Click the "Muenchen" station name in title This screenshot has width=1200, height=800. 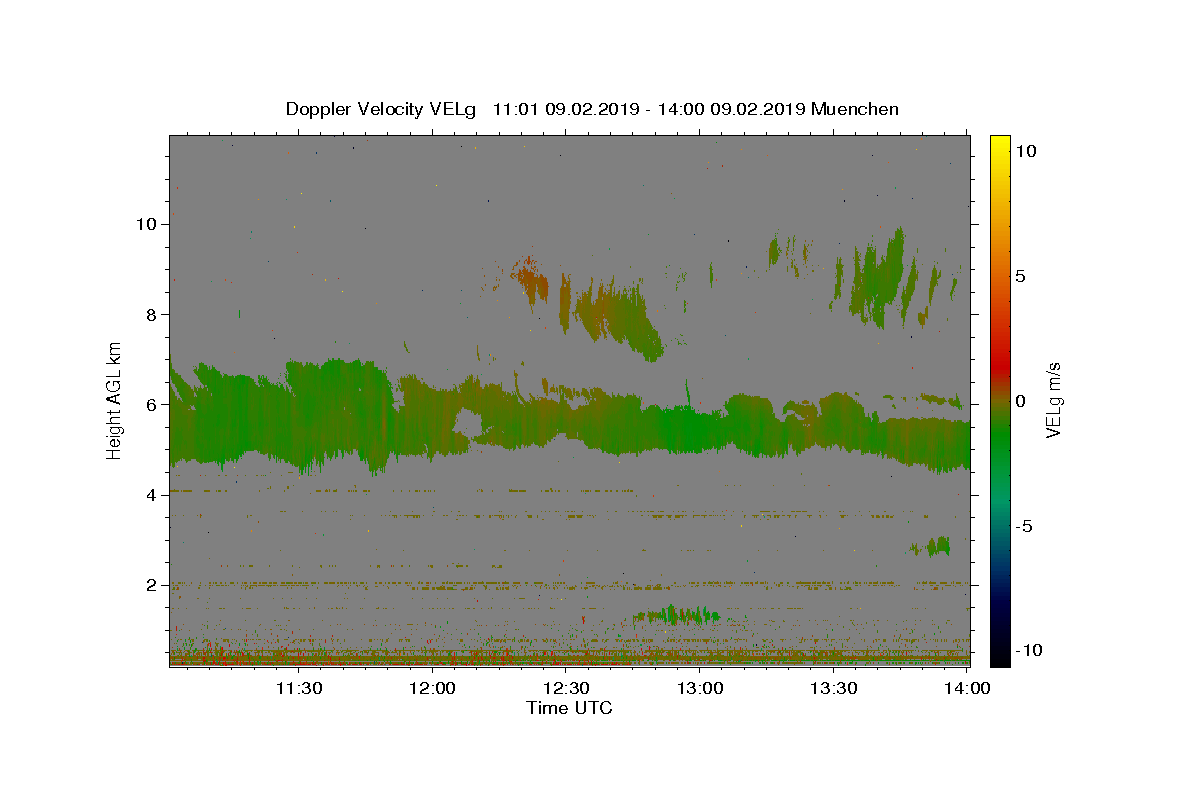pos(855,109)
